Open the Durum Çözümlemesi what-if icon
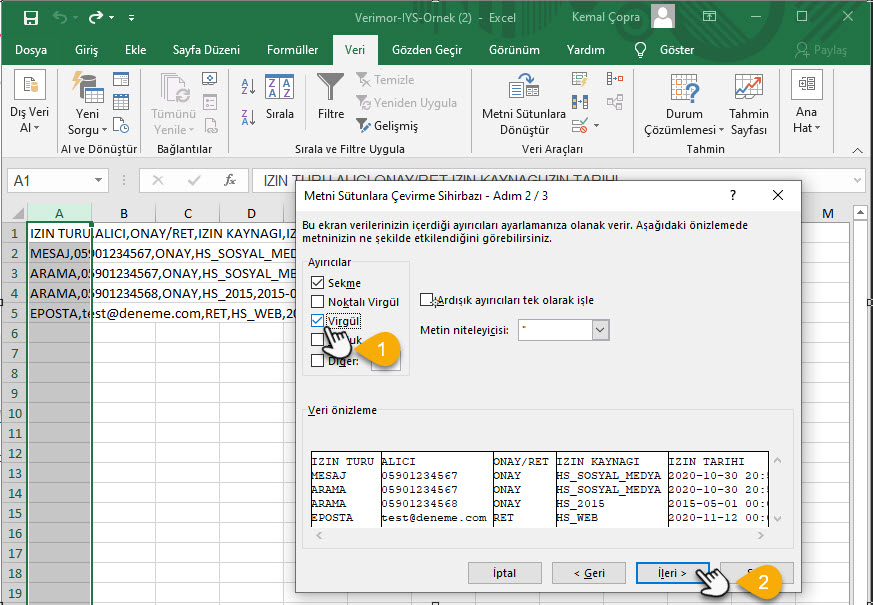The height and width of the screenshot is (605, 873). click(x=684, y=87)
